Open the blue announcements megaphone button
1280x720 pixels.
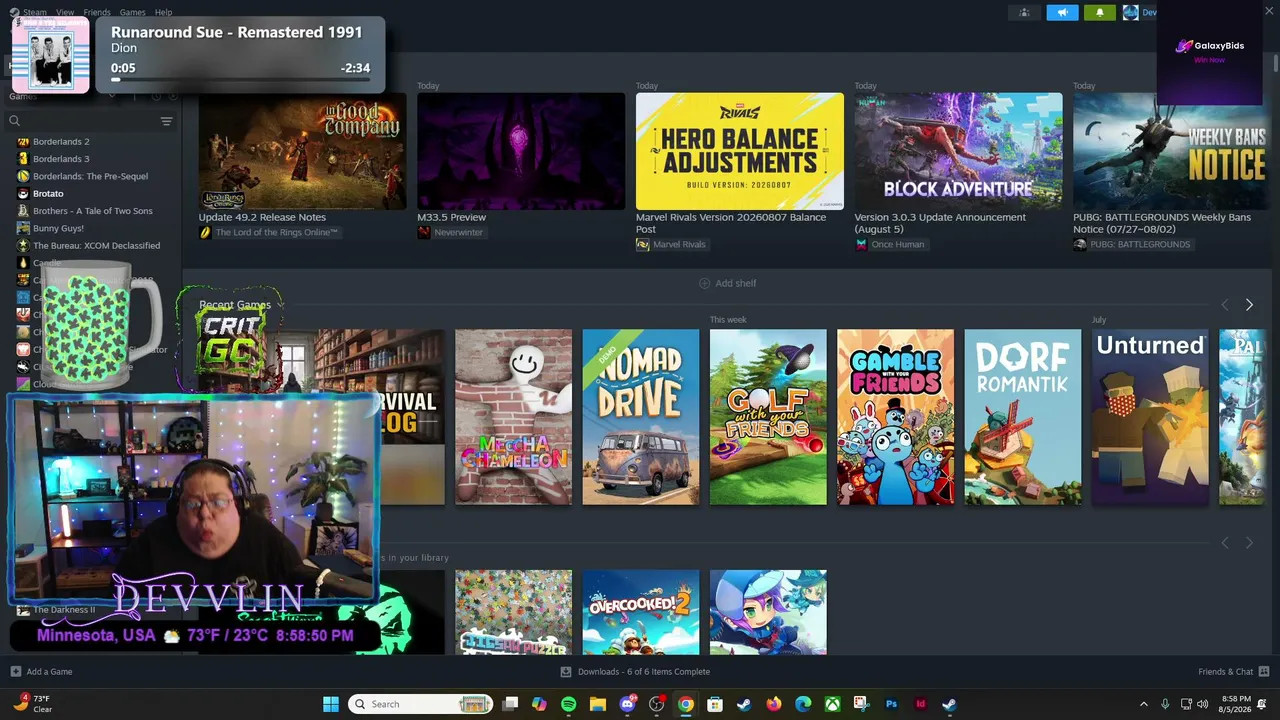[x=1062, y=12]
